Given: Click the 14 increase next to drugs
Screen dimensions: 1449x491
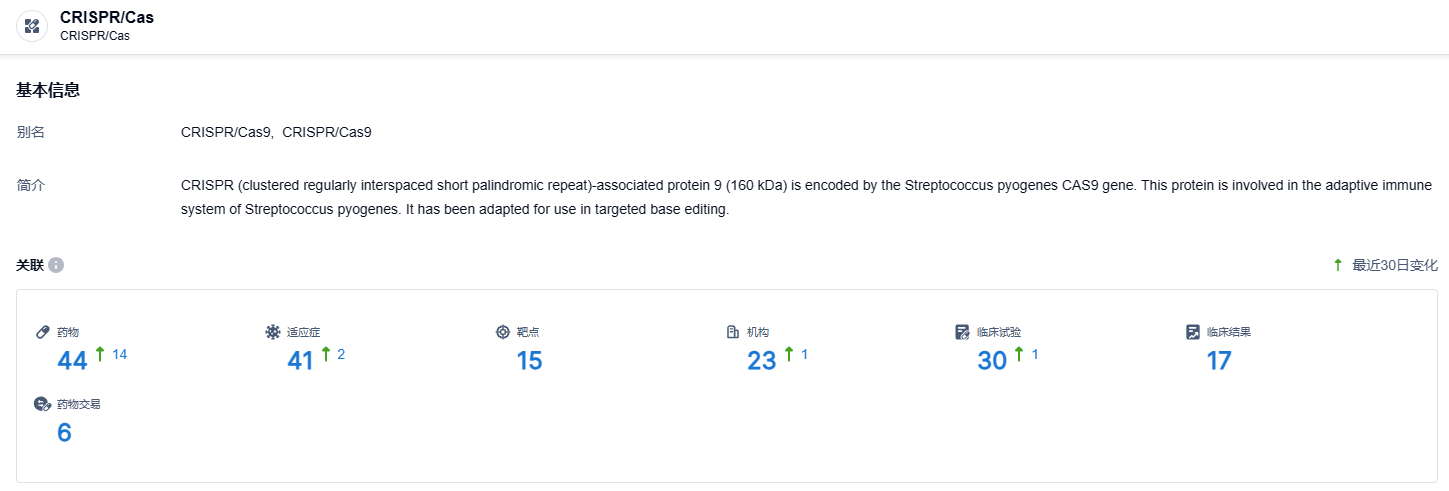Looking at the screenshot, I should pos(119,354).
